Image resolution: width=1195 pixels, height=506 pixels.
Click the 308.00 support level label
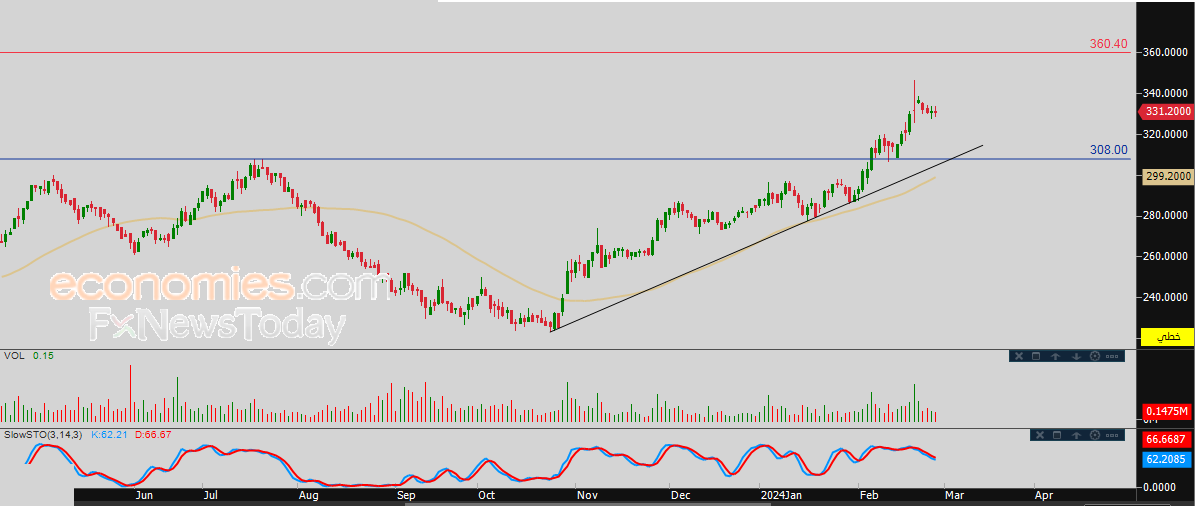(1109, 150)
